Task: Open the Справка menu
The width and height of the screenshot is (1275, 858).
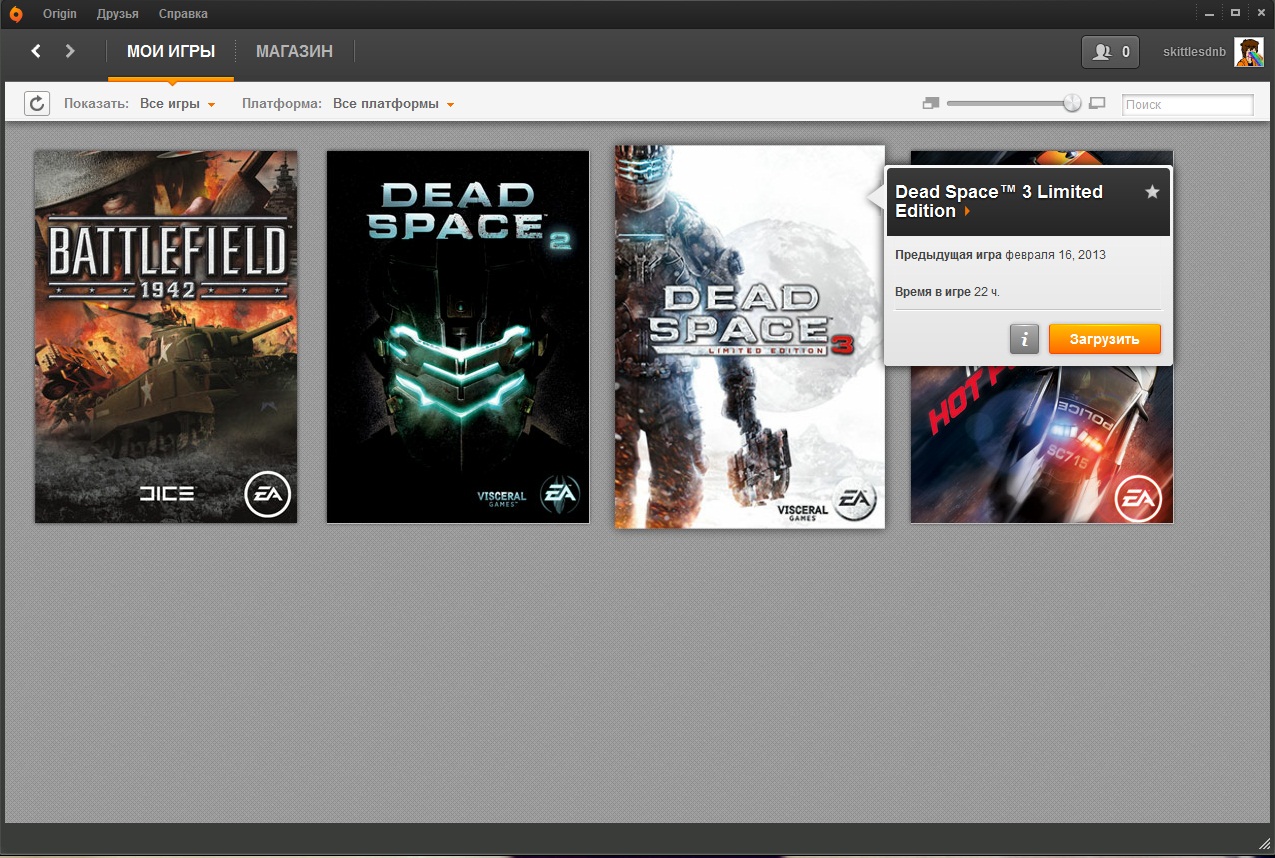Action: pos(183,14)
